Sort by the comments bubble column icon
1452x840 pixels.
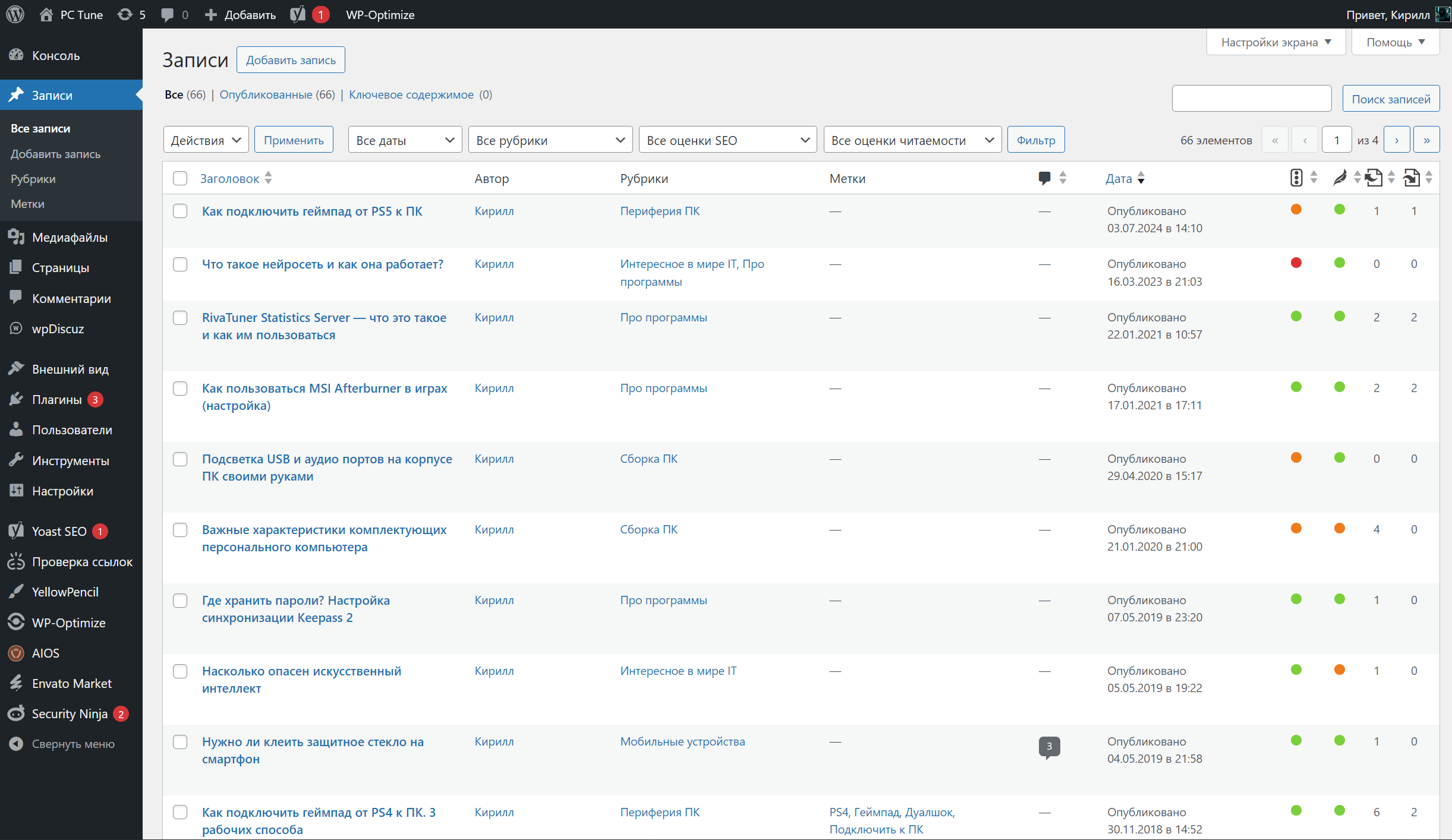[1044, 178]
